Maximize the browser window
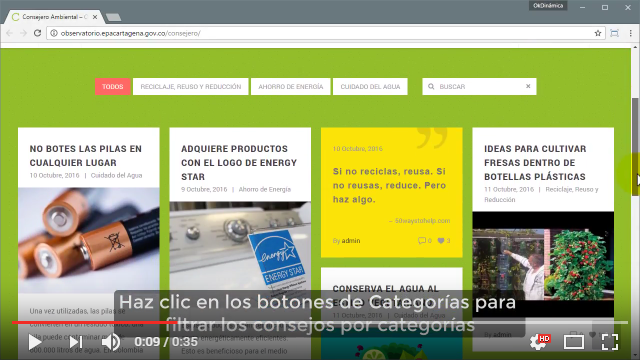640x360 pixels. (605, 7)
